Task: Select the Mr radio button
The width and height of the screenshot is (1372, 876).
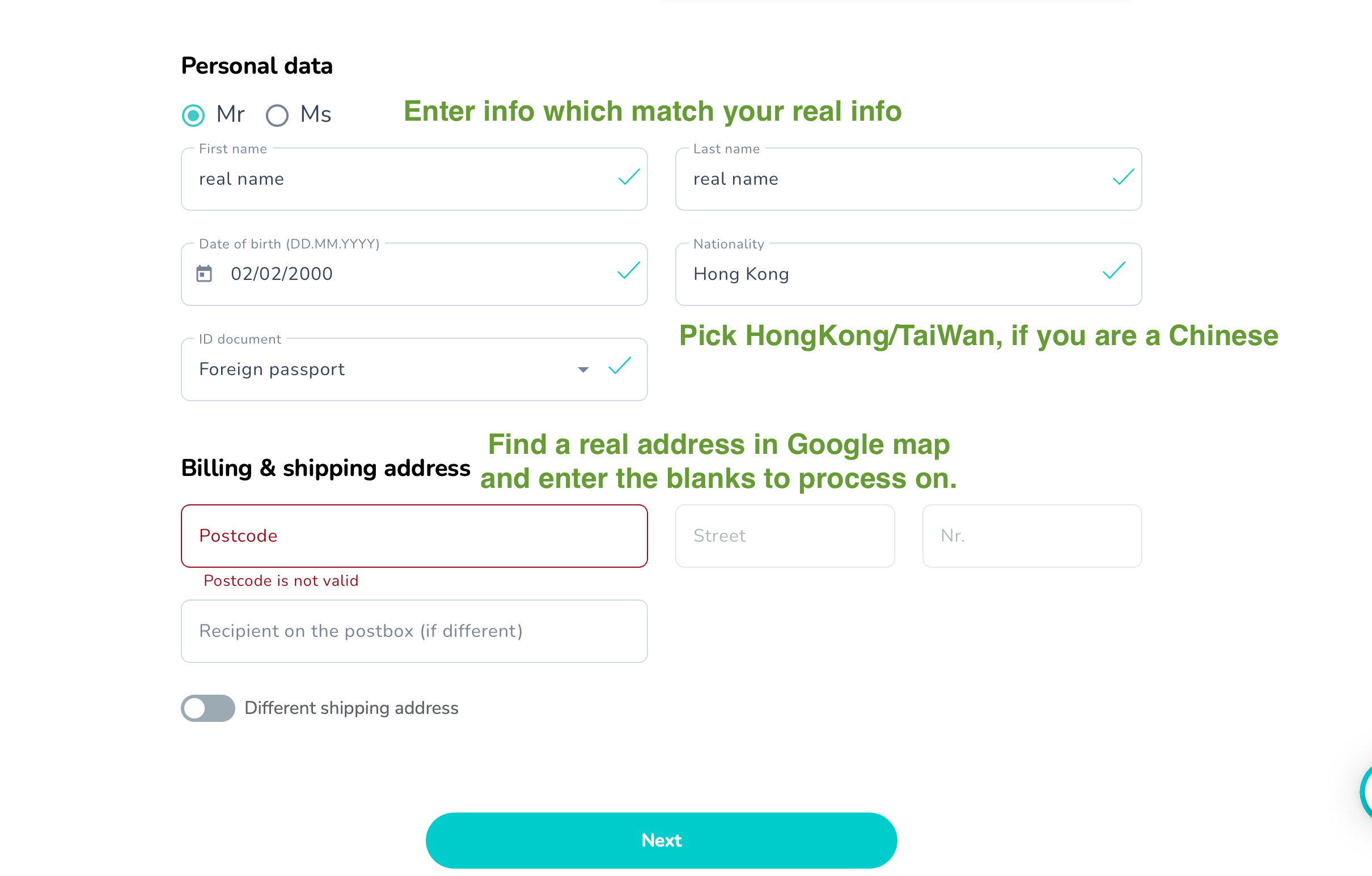Action: [194, 115]
